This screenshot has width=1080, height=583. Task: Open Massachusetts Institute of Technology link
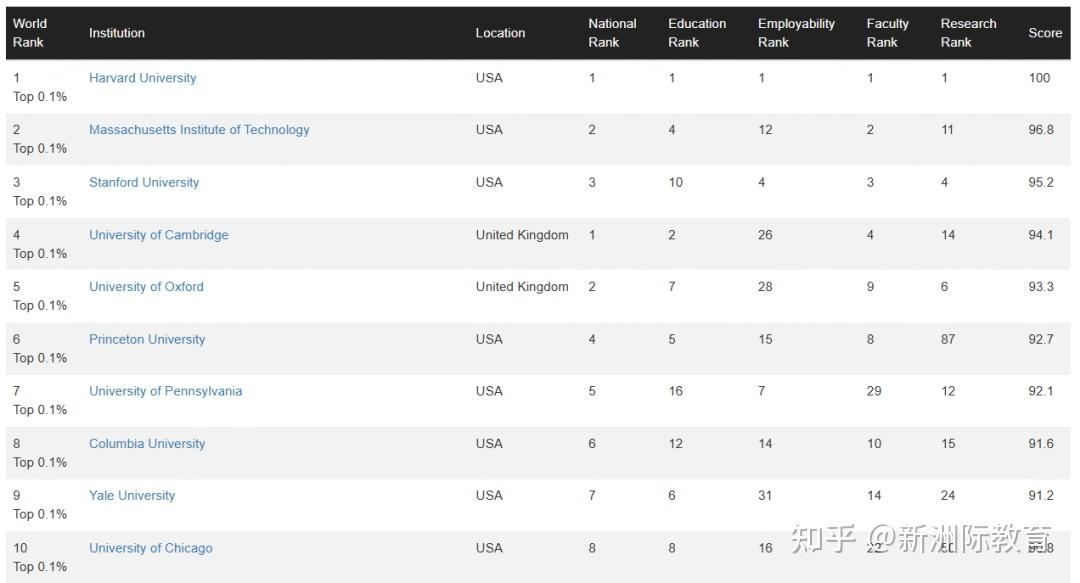pyautogui.click(x=199, y=130)
